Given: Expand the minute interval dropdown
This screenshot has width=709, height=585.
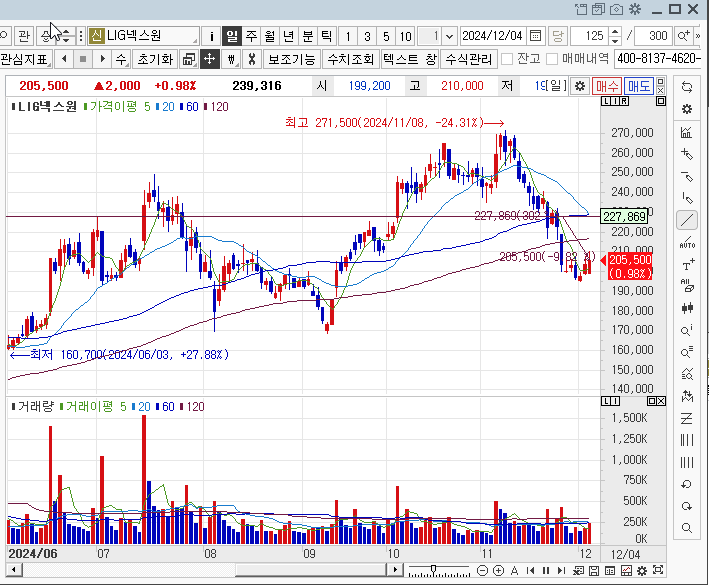Looking at the screenshot, I should pos(447,35).
